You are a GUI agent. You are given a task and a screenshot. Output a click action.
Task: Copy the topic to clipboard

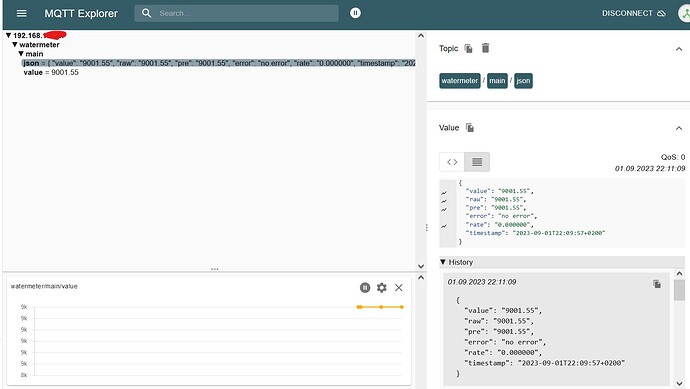pyautogui.click(x=468, y=48)
